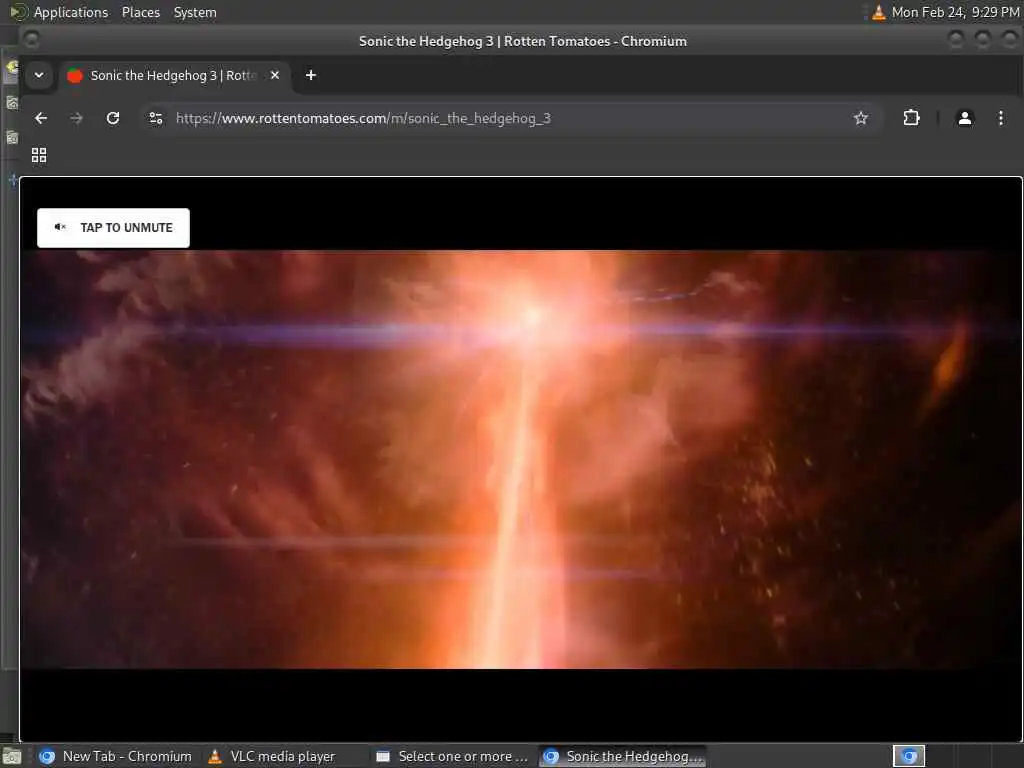The image size is (1024, 768).
Task: Bookmark this page with the star icon
Action: tap(861, 118)
